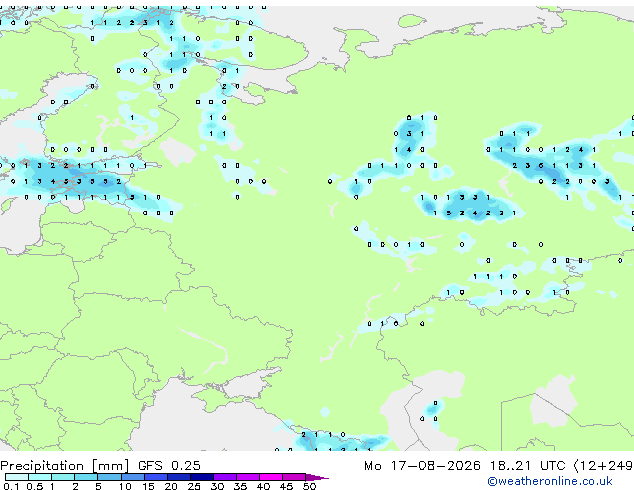Click the 5–10 mm legend swatch
Screen dimensions: 634x490
[x=109, y=477]
